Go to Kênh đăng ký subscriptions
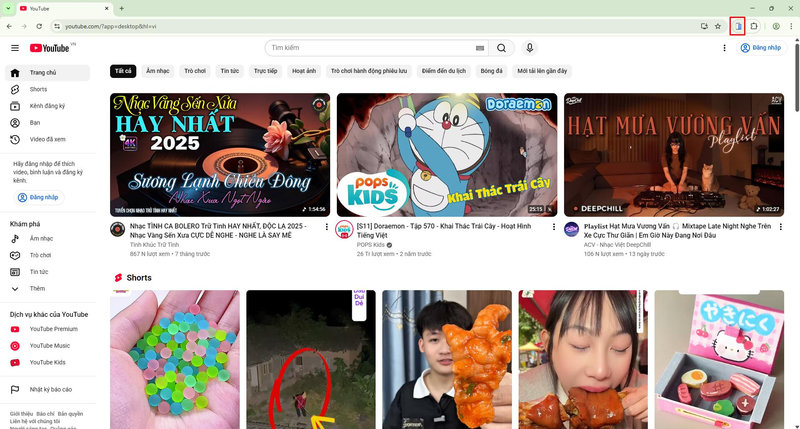 [x=47, y=106]
